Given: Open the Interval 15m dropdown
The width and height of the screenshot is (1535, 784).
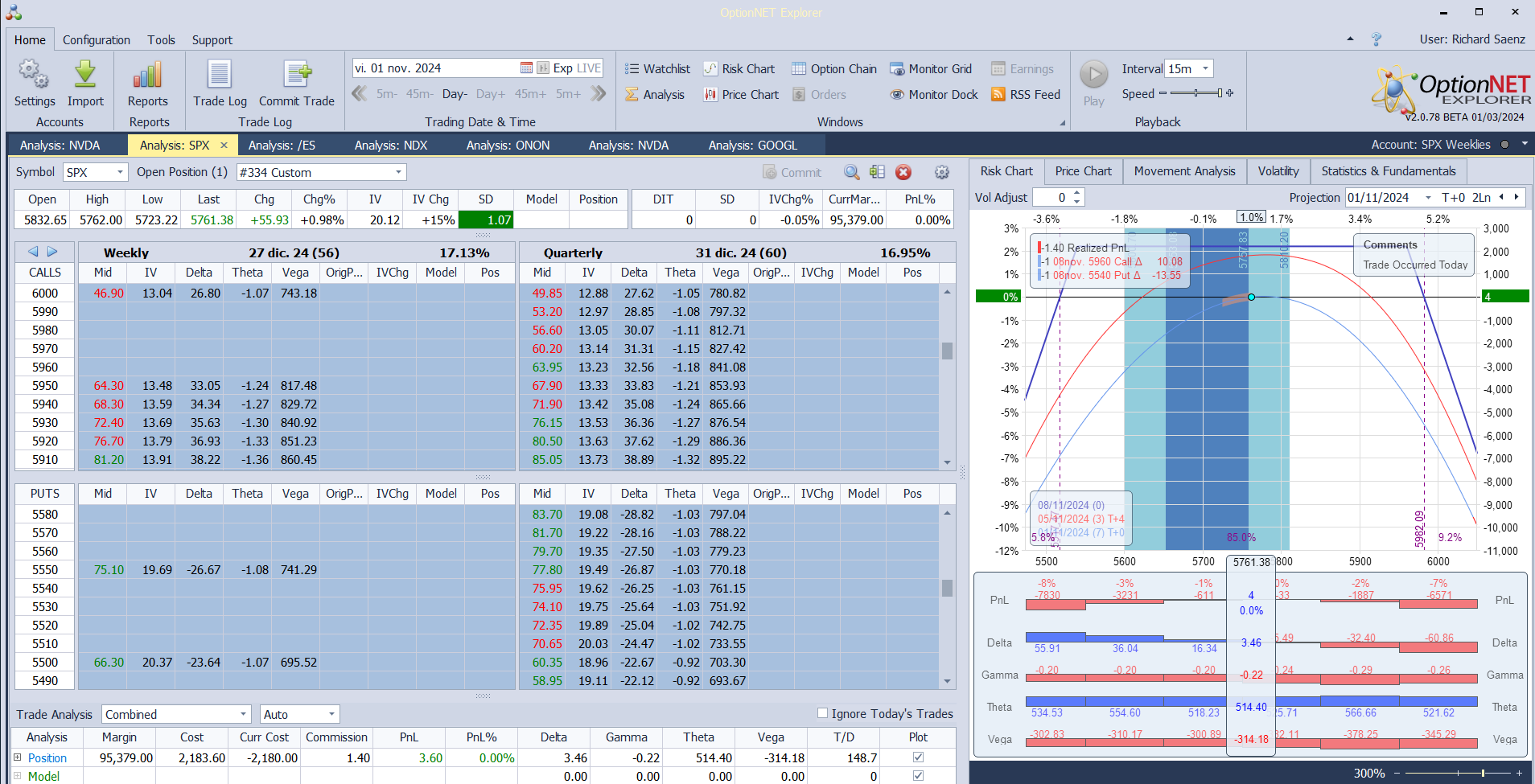Looking at the screenshot, I should pos(1206,68).
